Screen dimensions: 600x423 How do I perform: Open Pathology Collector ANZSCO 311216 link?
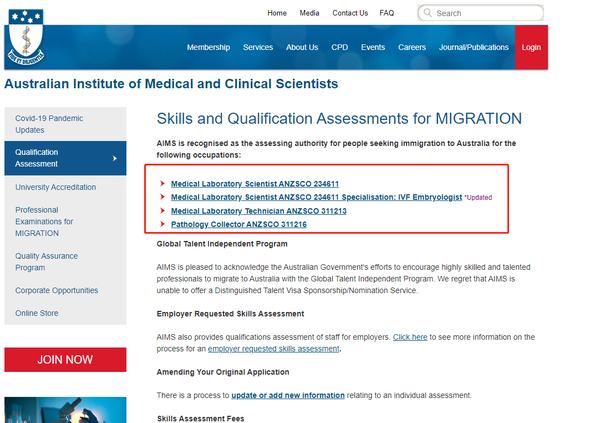click(239, 224)
